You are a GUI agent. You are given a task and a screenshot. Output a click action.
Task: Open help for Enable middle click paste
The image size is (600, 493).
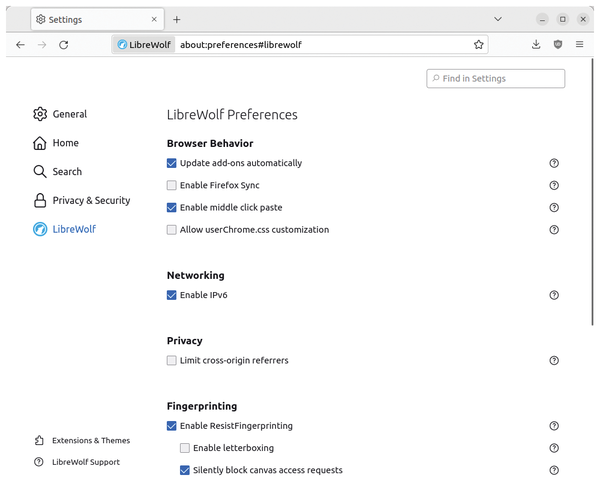554,207
